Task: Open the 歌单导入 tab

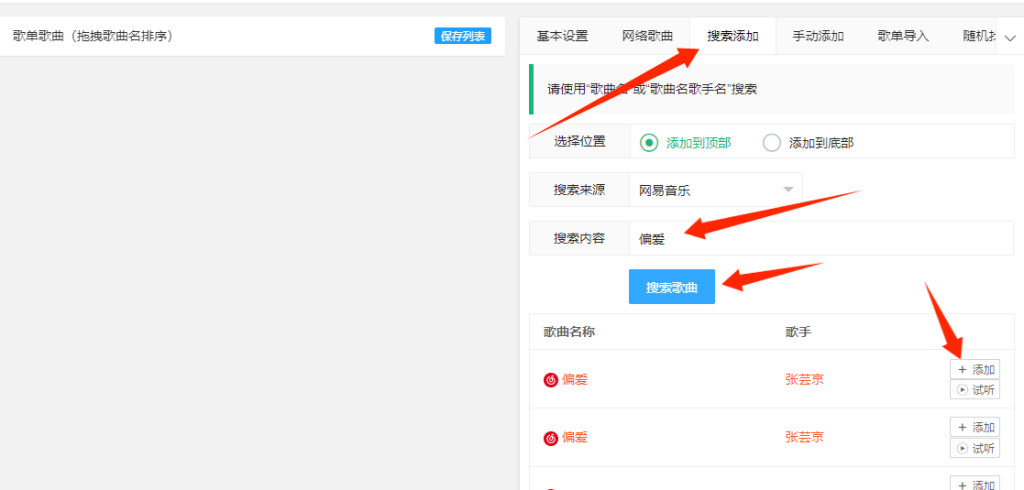Action: tap(903, 36)
